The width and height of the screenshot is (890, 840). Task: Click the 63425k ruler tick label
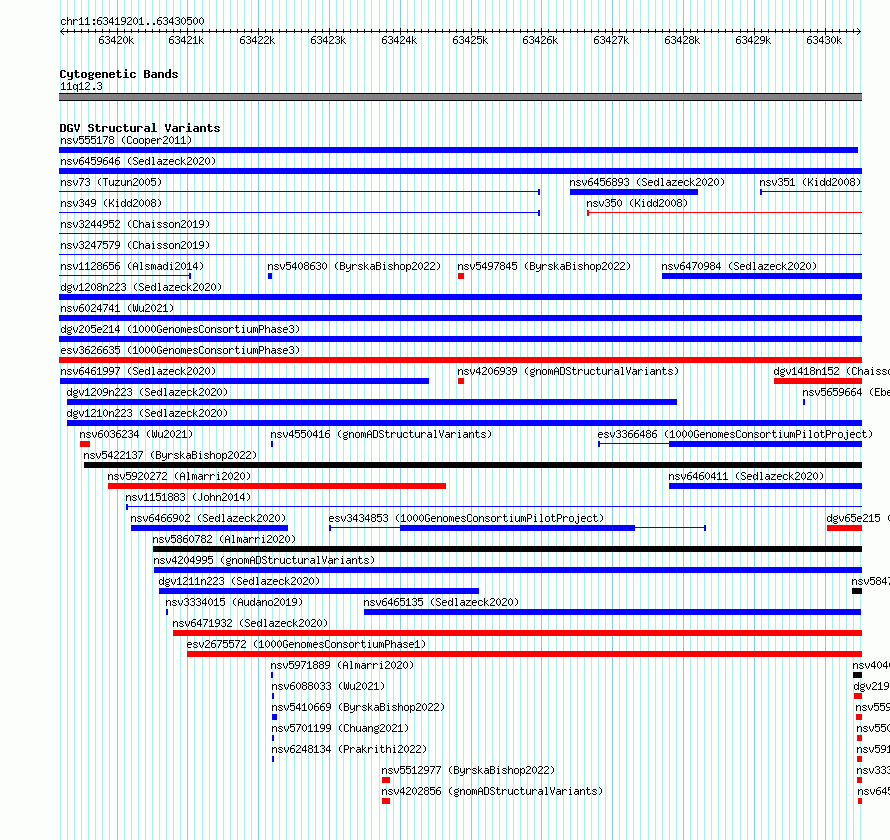pos(470,40)
